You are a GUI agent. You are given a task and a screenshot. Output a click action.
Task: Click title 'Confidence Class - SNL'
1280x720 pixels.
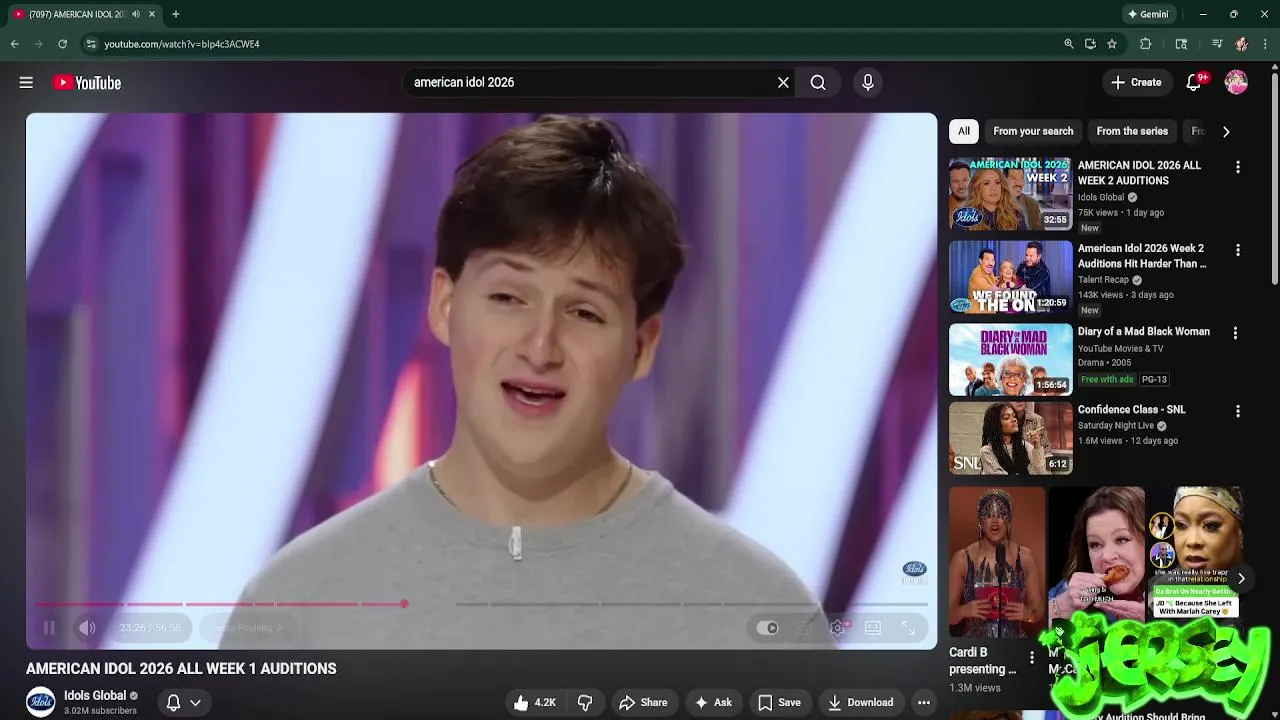tap(1131, 410)
